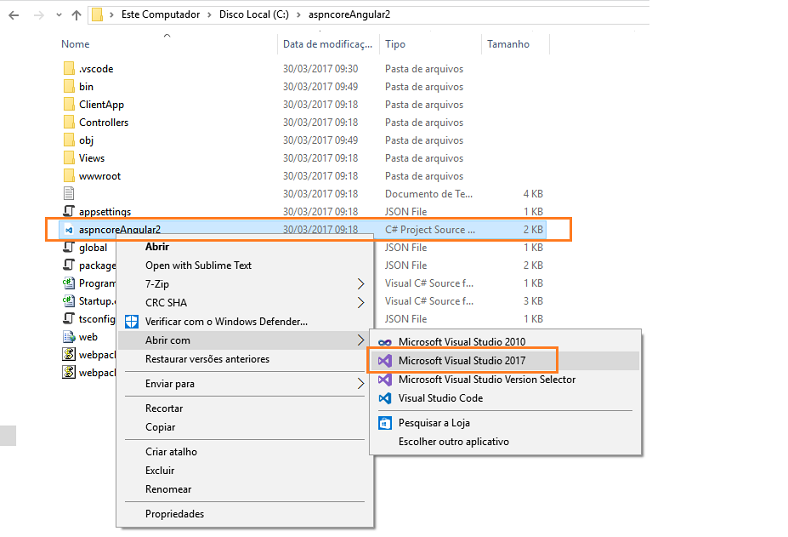This screenshot has width=788, height=537.
Task: Click the '4 KB' size cell
Action: pos(533,193)
